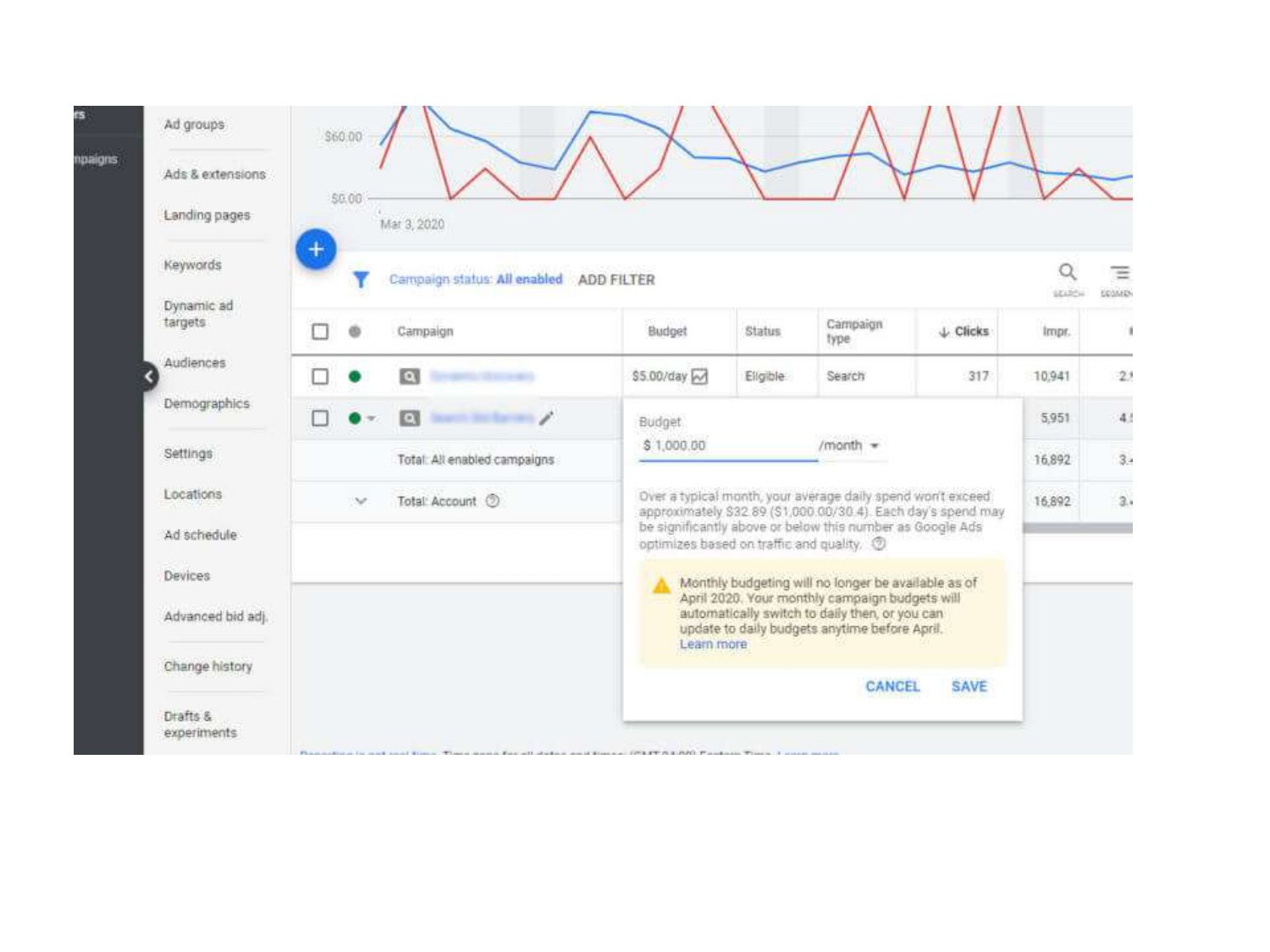Image resolution: width=1270 pixels, height=952 pixels.
Task: Check the second campaign row checkbox
Action: 320,418
